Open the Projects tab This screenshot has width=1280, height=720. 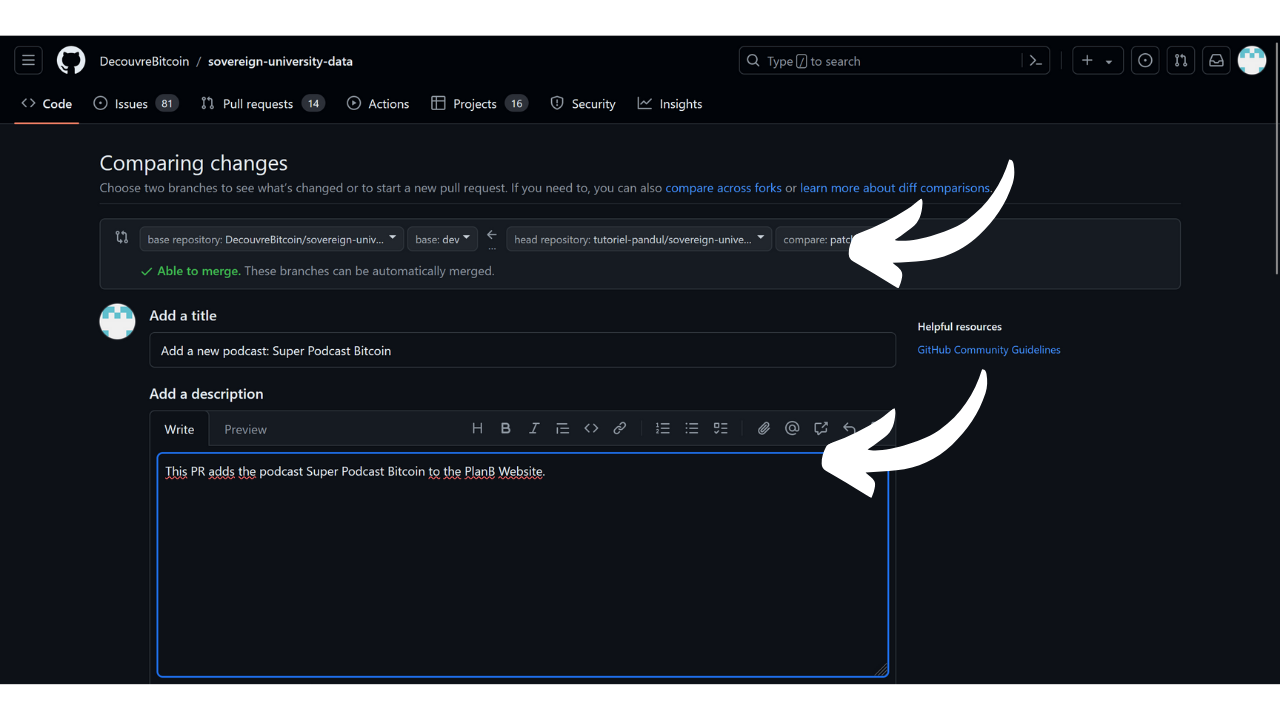479,104
